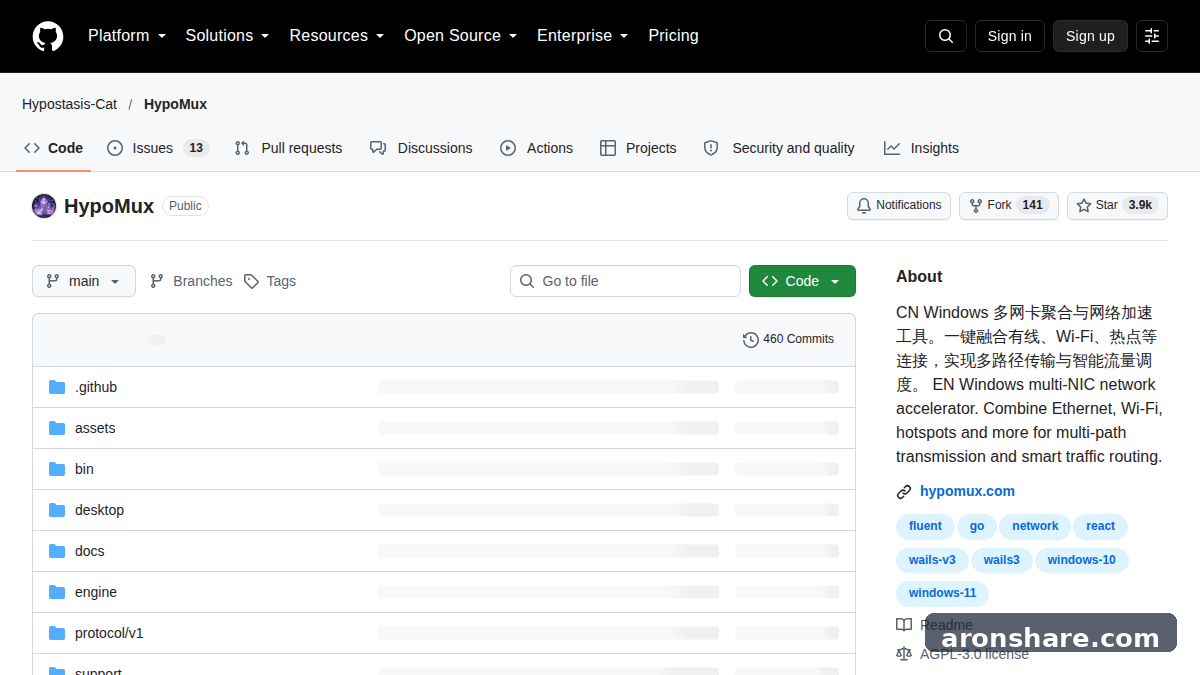Open the Branches list icon
This screenshot has height=675, width=1200.
[x=157, y=281]
